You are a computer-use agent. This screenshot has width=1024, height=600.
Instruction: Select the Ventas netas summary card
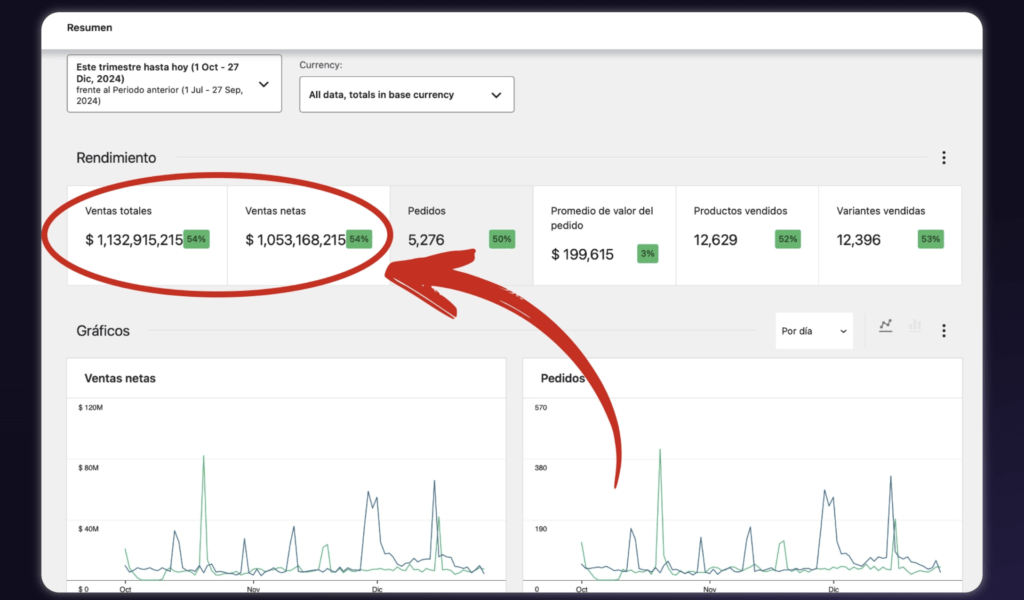click(x=307, y=234)
